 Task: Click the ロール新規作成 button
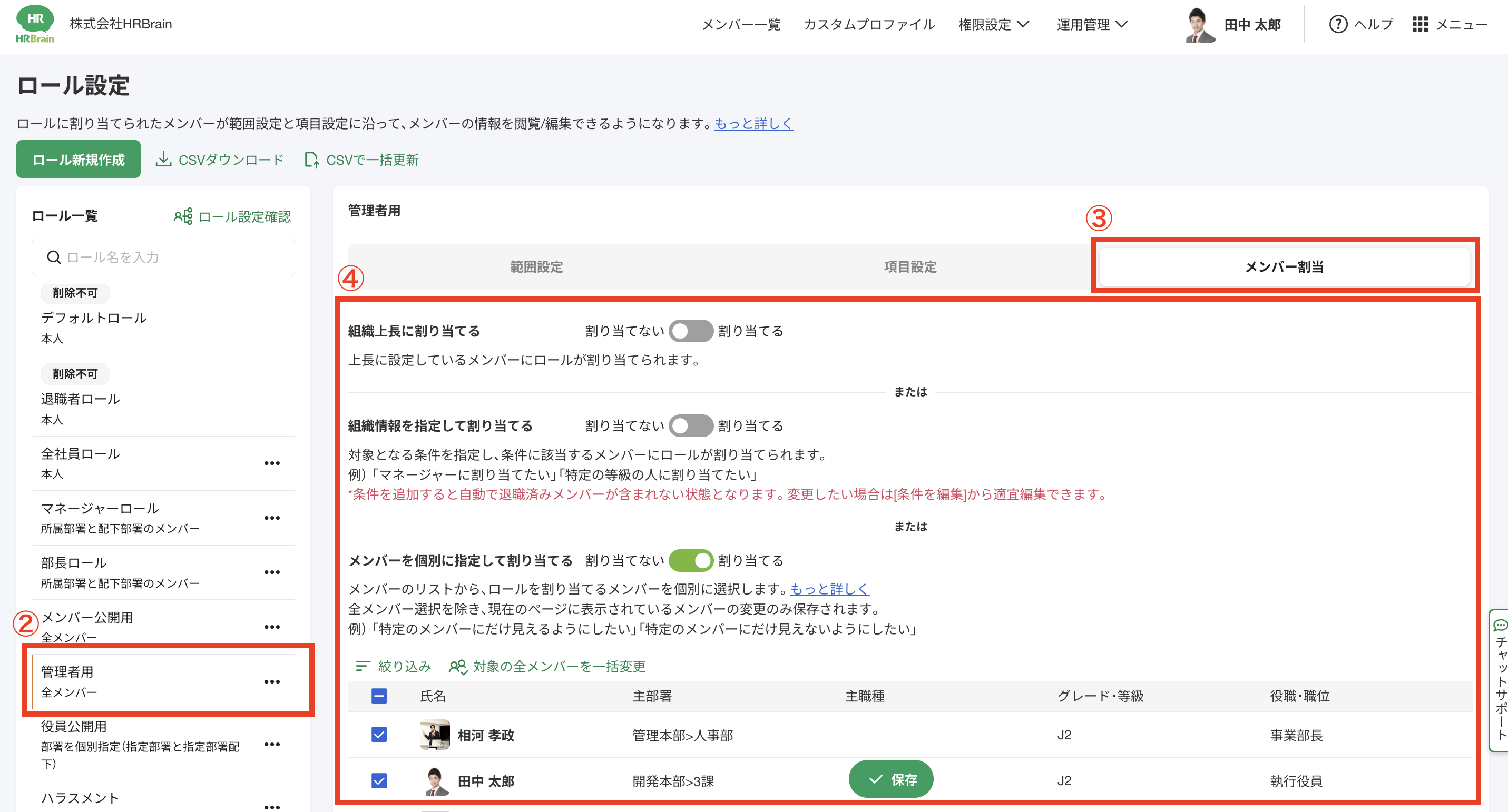79,159
